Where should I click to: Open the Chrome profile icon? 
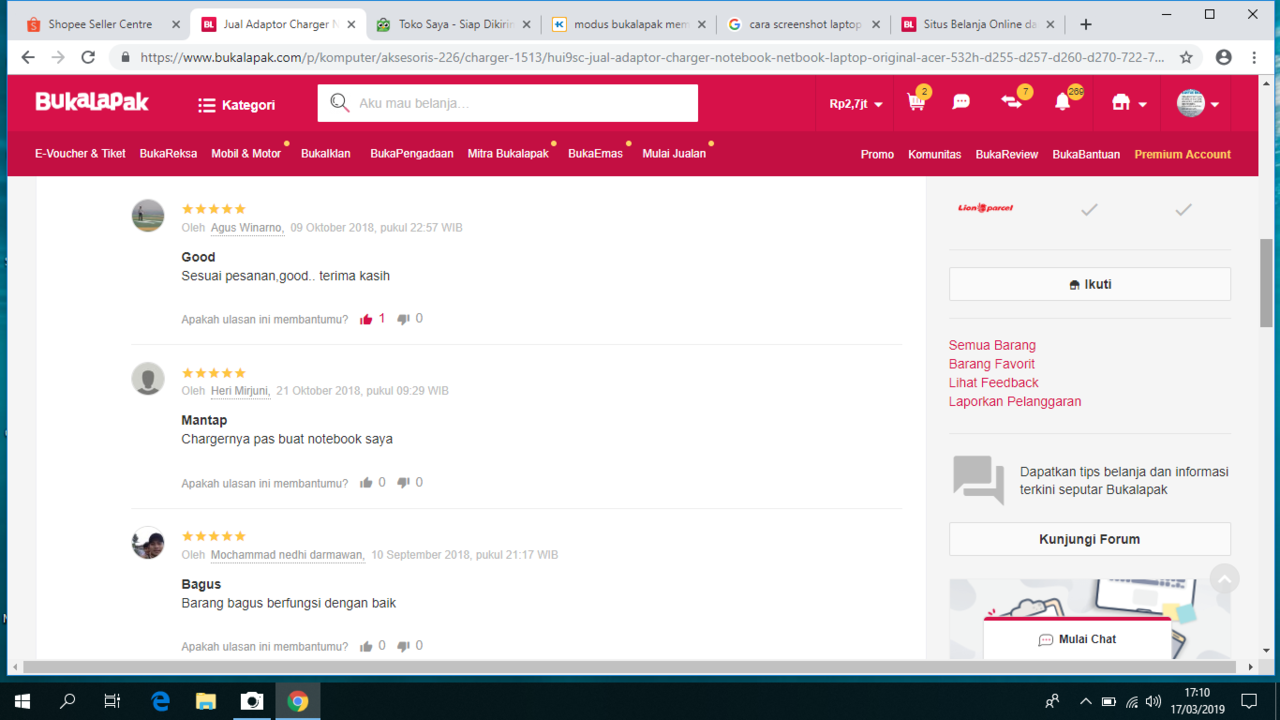[1223, 57]
